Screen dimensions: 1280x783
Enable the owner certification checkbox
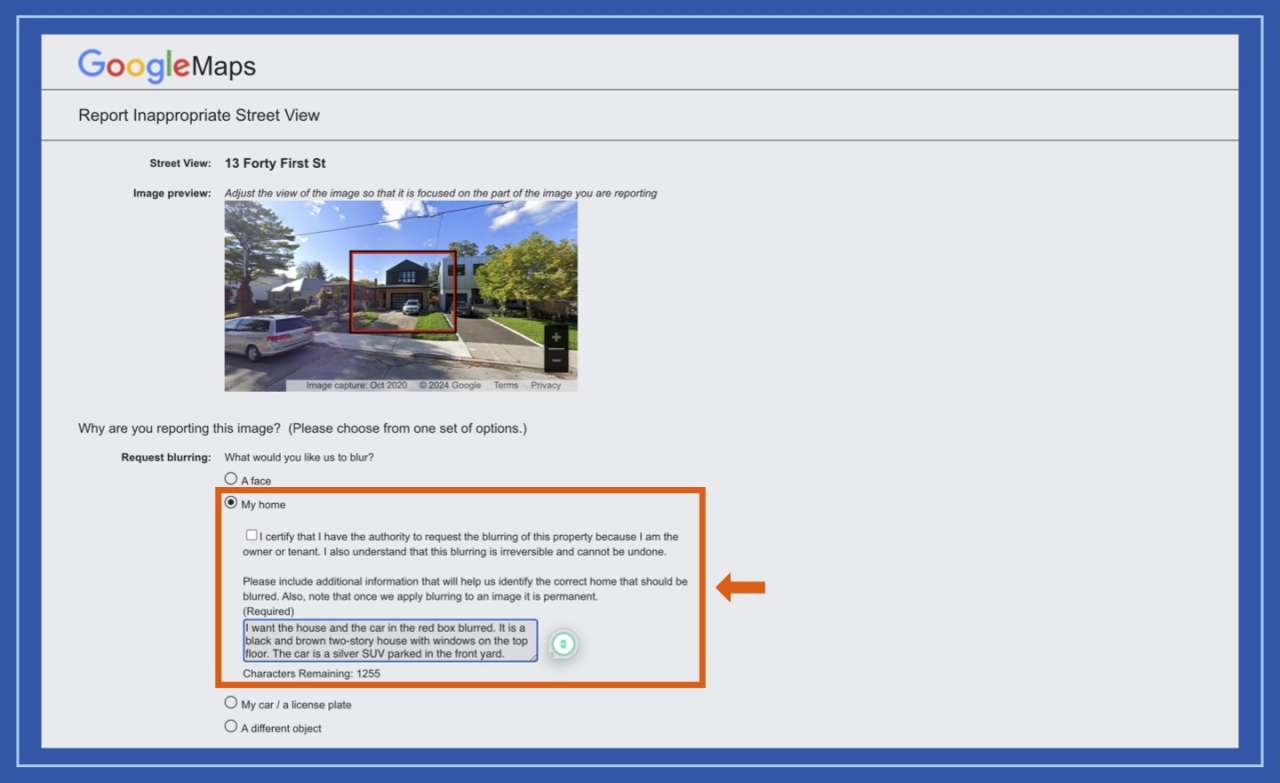coord(251,534)
